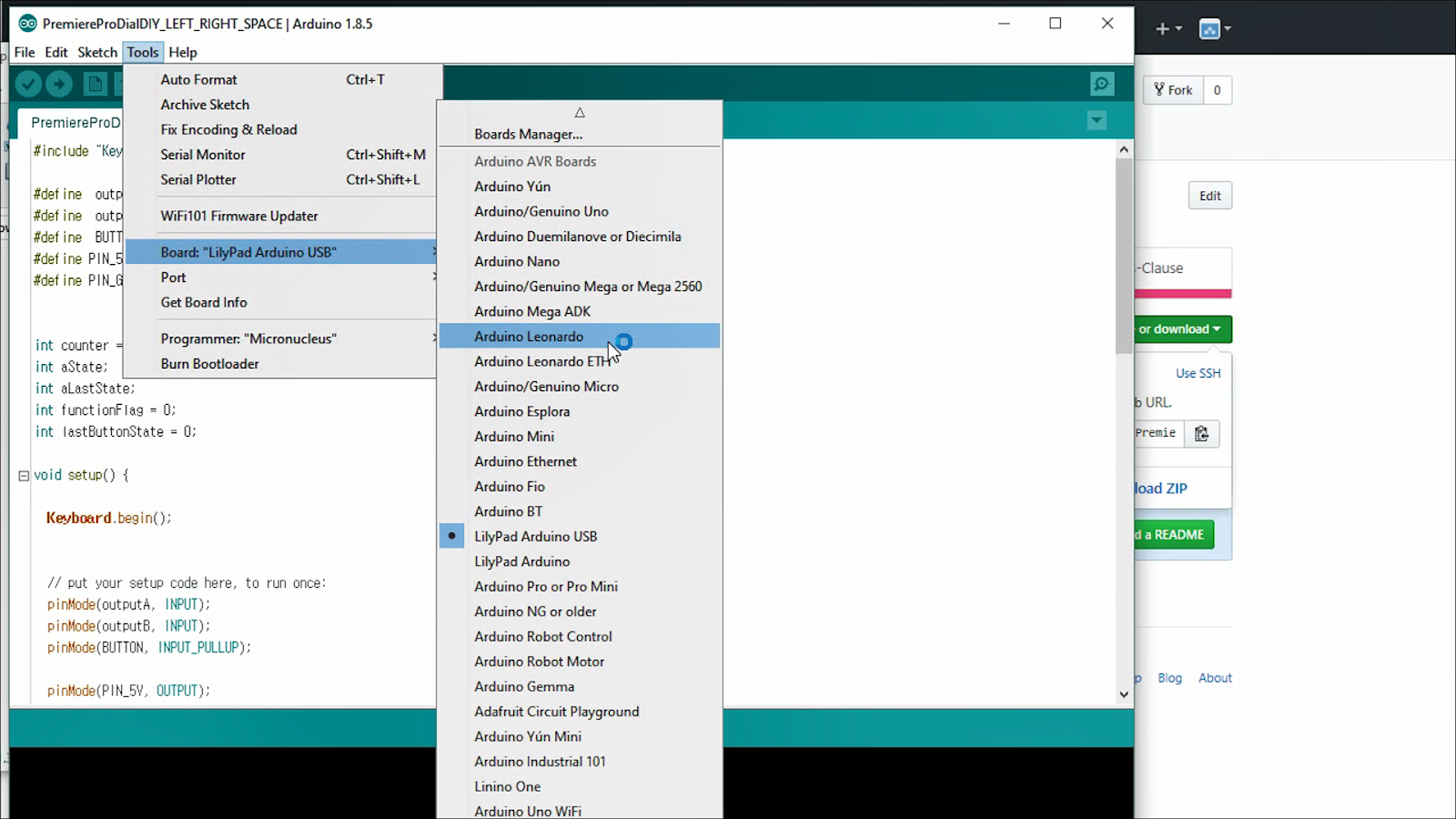1456x819 pixels.
Task: Click the Edit button in browser
Action: pyautogui.click(x=1210, y=196)
